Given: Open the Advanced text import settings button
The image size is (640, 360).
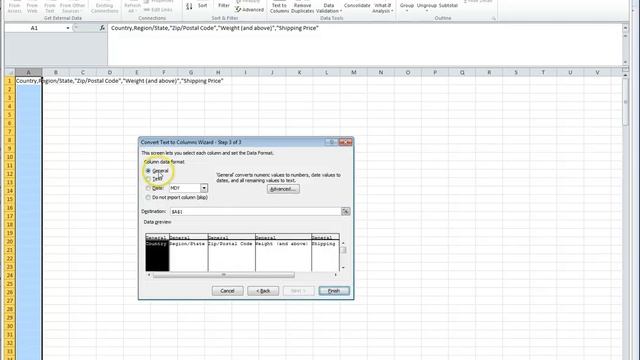Looking at the screenshot, I should [x=283, y=189].
